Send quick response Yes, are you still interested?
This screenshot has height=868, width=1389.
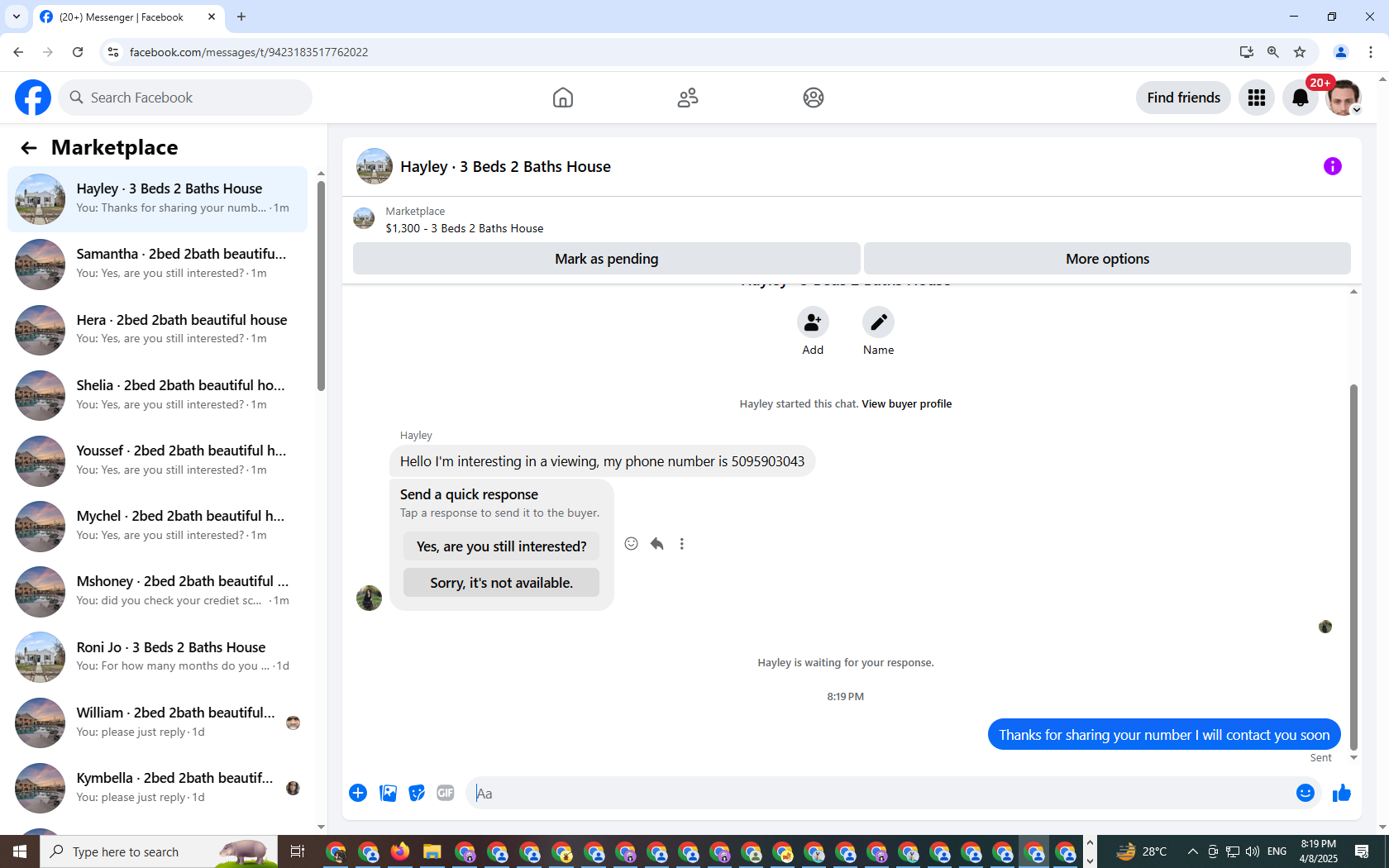501,546
